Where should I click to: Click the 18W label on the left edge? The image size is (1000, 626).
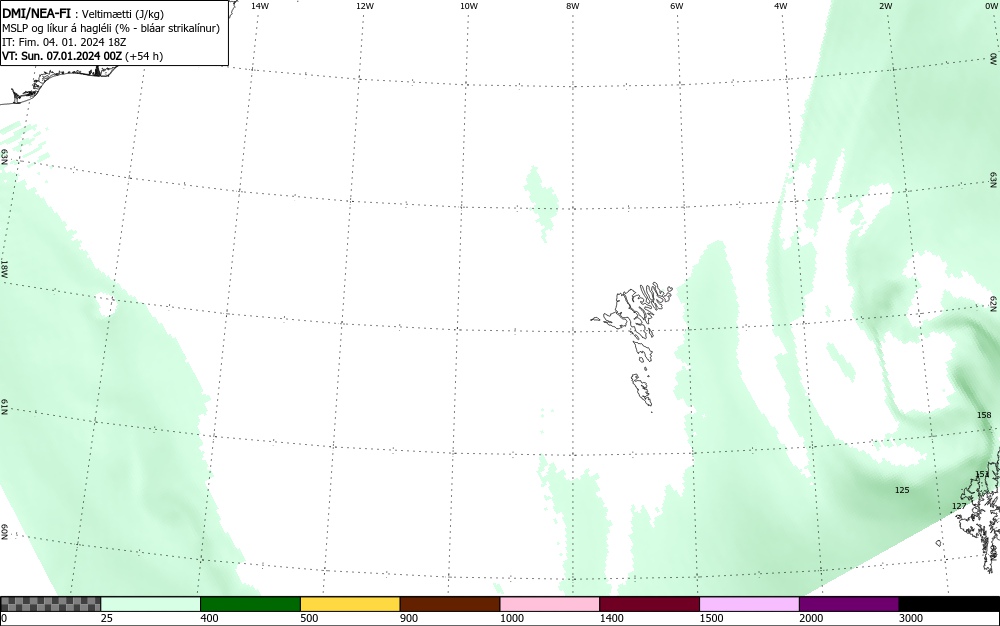click(4, 268)
